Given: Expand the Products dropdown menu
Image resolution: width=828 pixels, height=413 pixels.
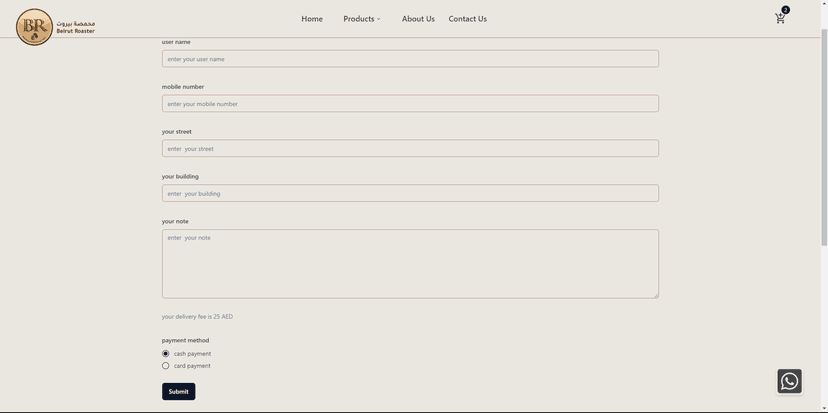Looking at the screenshot, I should pyautogui.click(x=362, y=19).
